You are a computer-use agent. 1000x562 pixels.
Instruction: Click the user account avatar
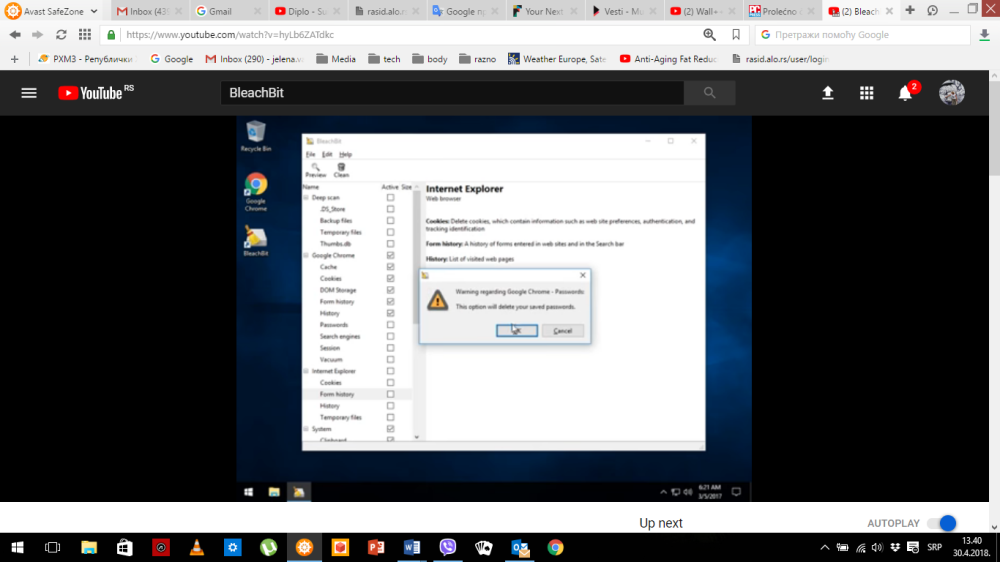point(951,93)
